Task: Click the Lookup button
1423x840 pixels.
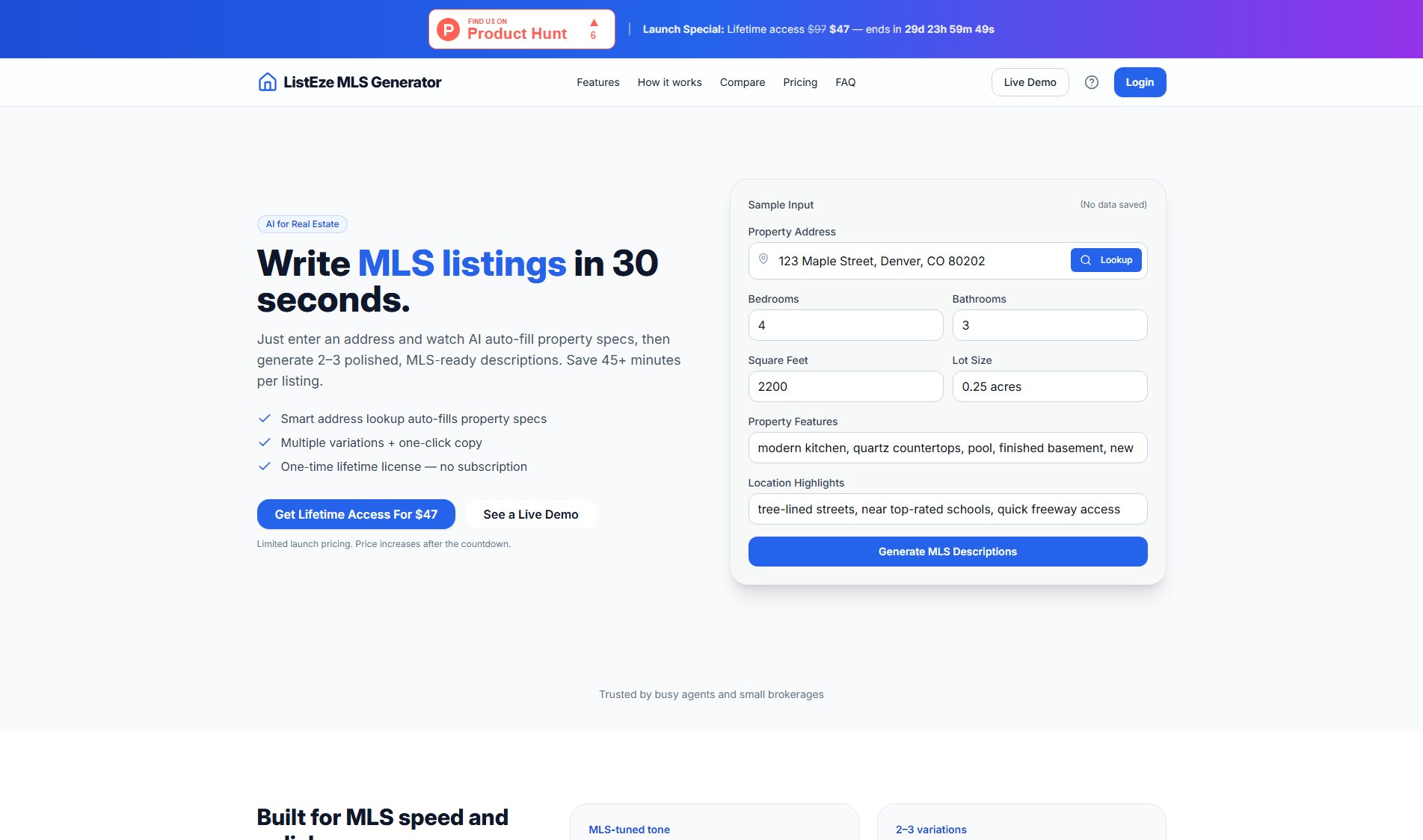Action: coord(1106,260)
